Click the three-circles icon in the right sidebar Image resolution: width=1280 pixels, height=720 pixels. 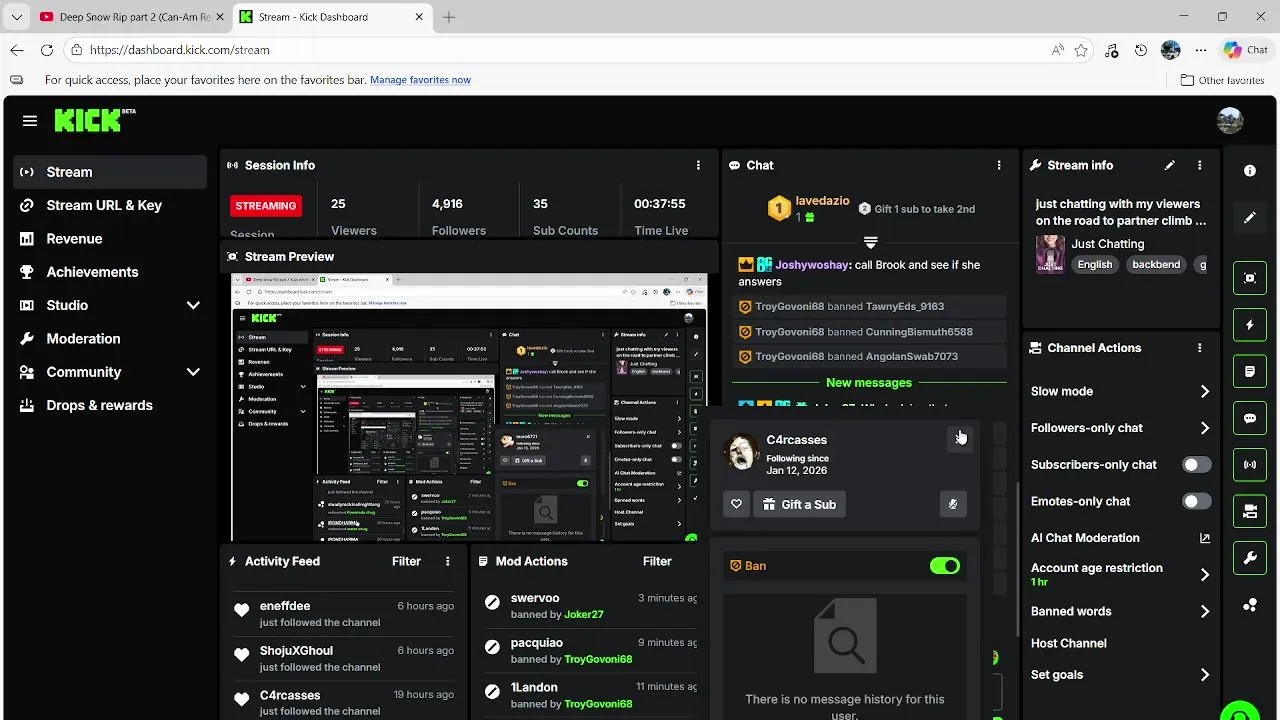click(1250, 605)
